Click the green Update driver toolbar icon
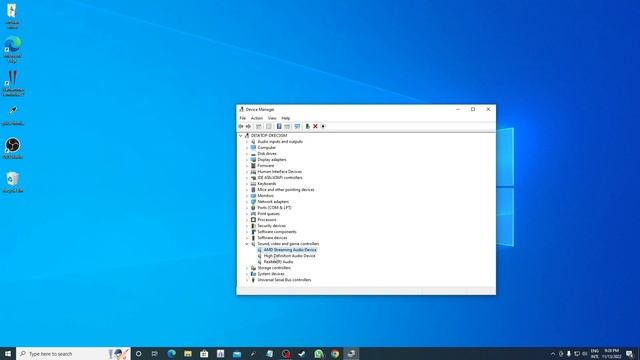The image size is (640, 360). point(308,127)
